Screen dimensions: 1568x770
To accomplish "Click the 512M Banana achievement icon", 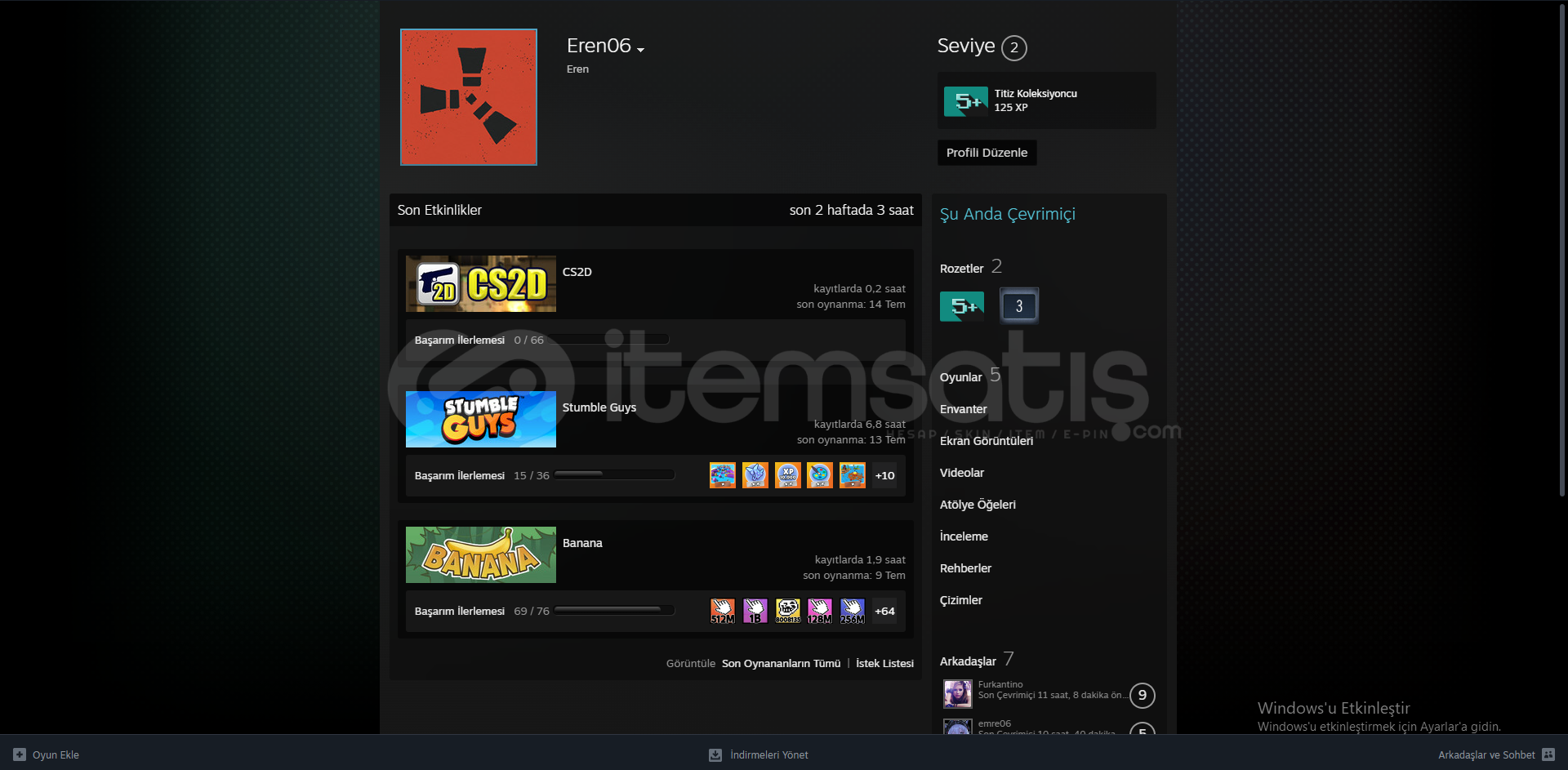I will [723, 611].
